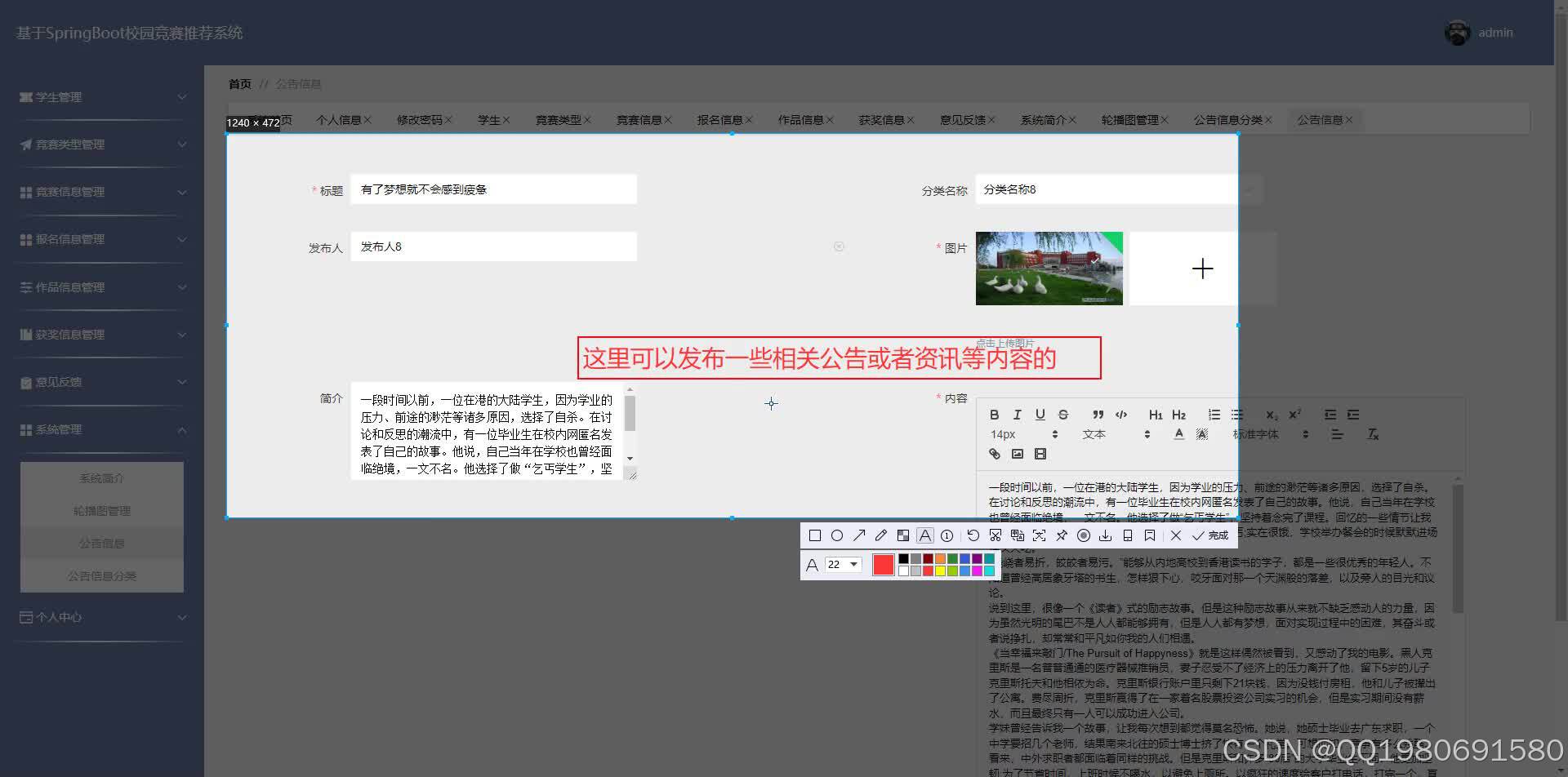Select the arrow annotation tool
The image size is (1568, 777).
tap(859, 535)
